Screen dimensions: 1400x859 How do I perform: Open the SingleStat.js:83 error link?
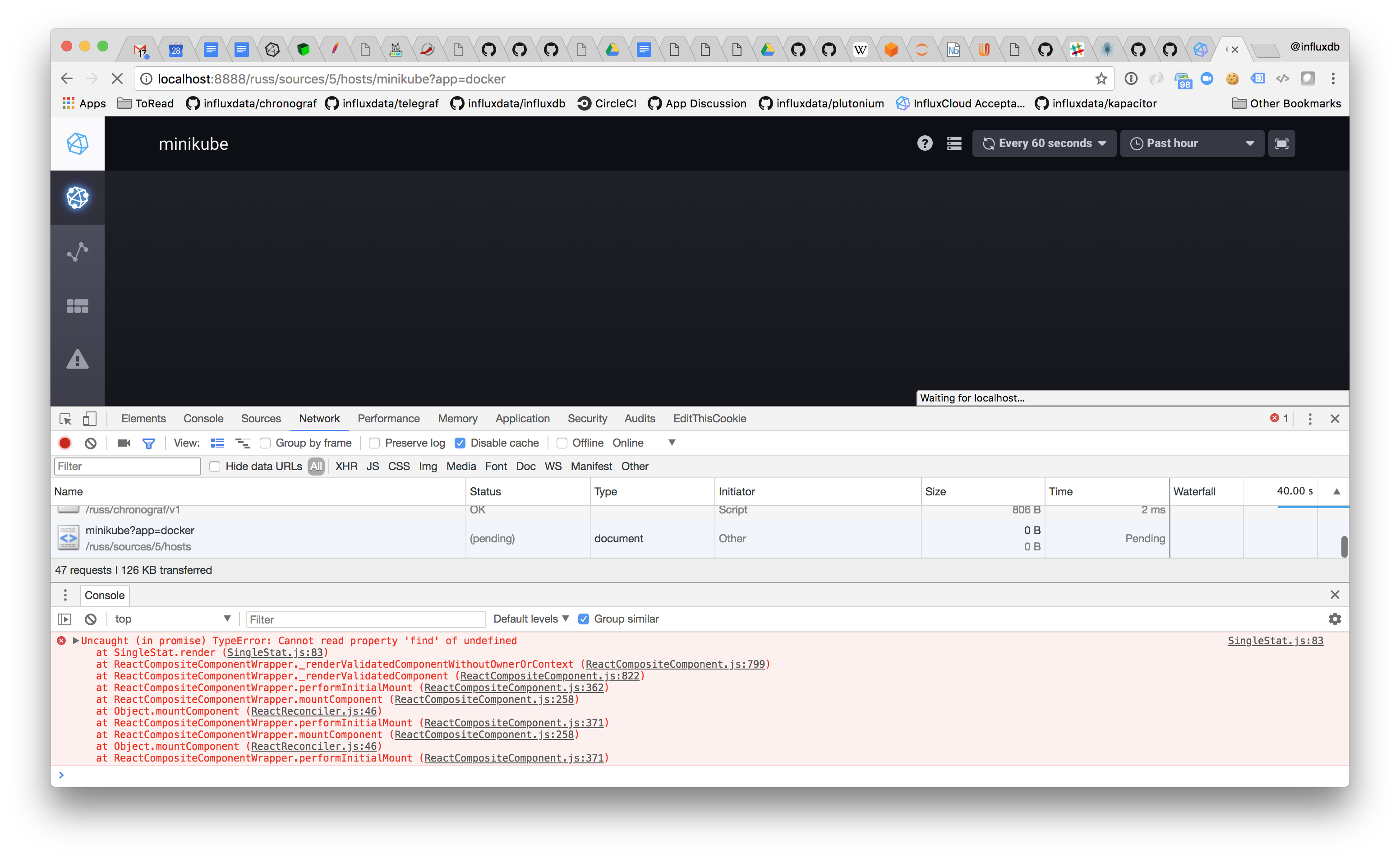click(x=1276, y=640)
